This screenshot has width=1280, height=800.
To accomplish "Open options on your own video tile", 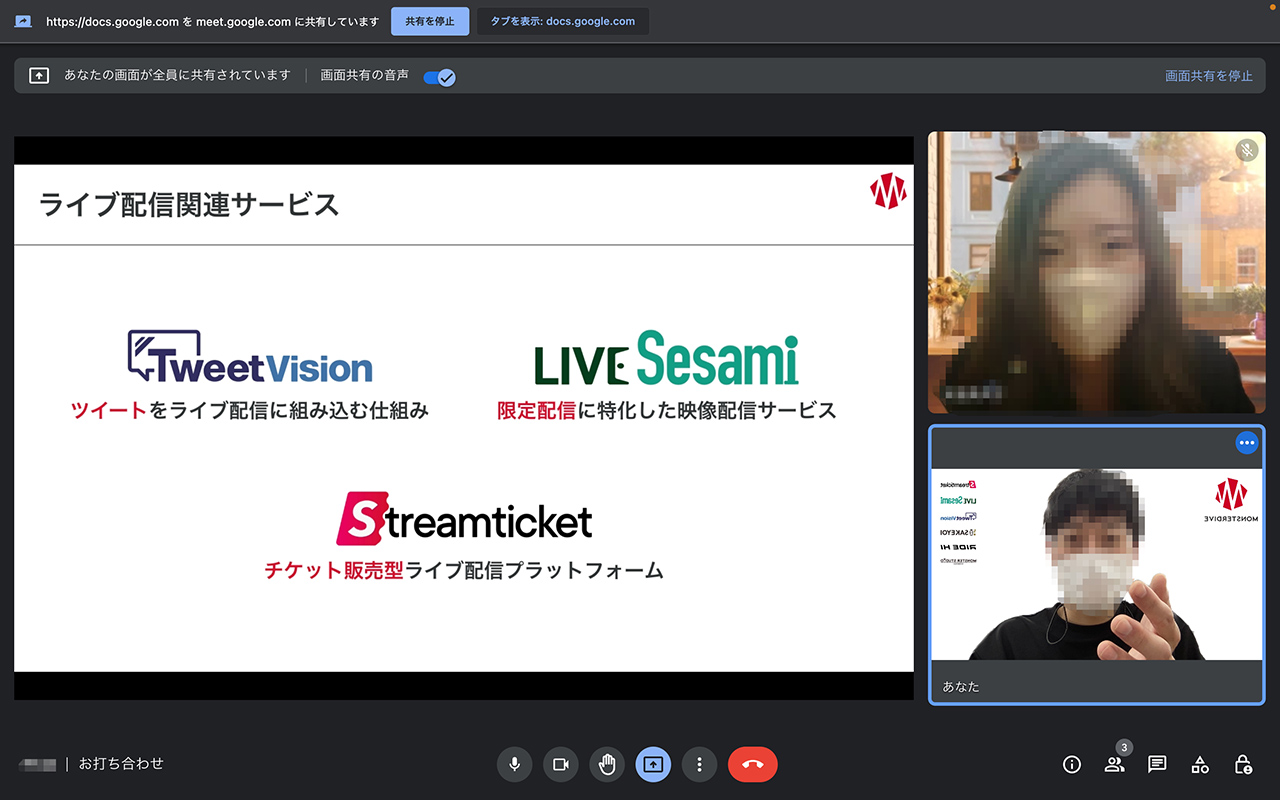I will [x=1246, y=442].
